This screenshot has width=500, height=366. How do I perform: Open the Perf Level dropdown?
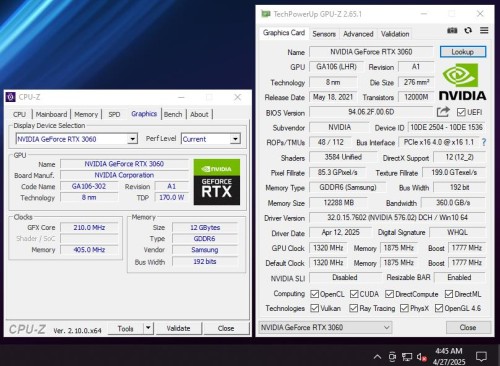click(235, 139)
